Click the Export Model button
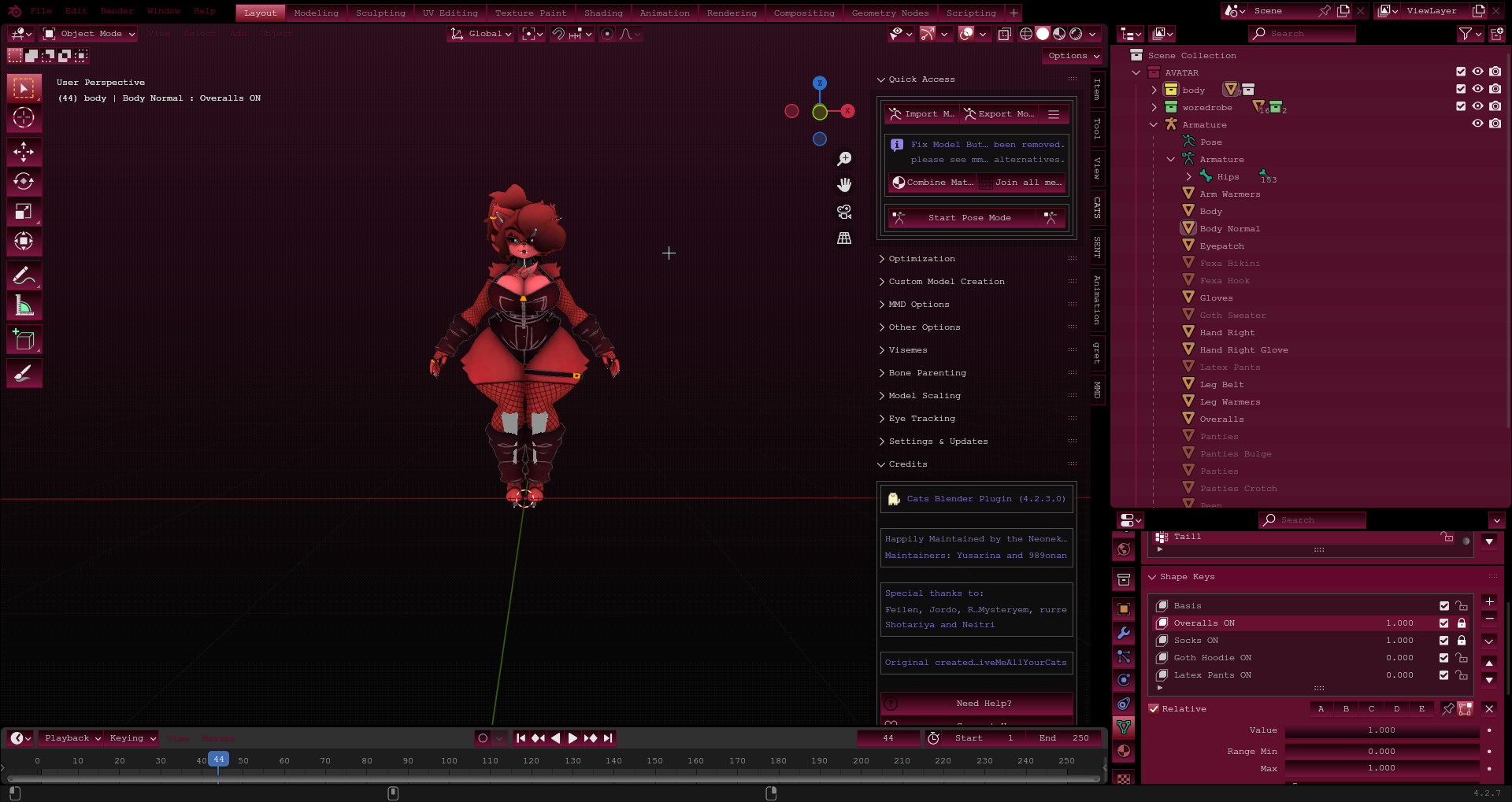 [x=999, y=114]
